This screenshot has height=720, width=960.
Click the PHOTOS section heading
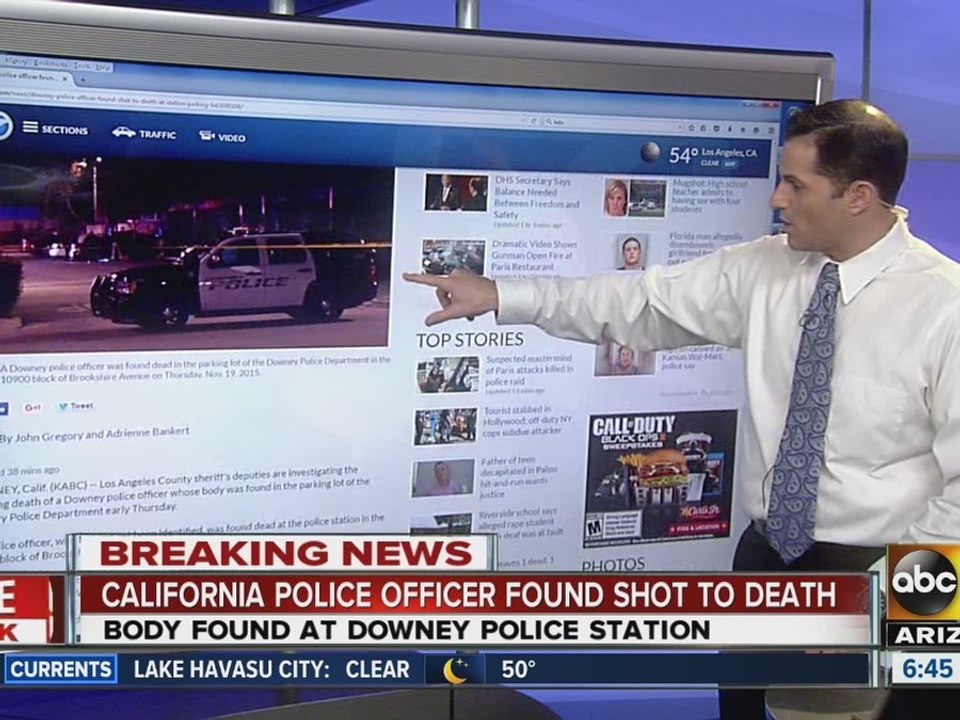pos(613,564)
